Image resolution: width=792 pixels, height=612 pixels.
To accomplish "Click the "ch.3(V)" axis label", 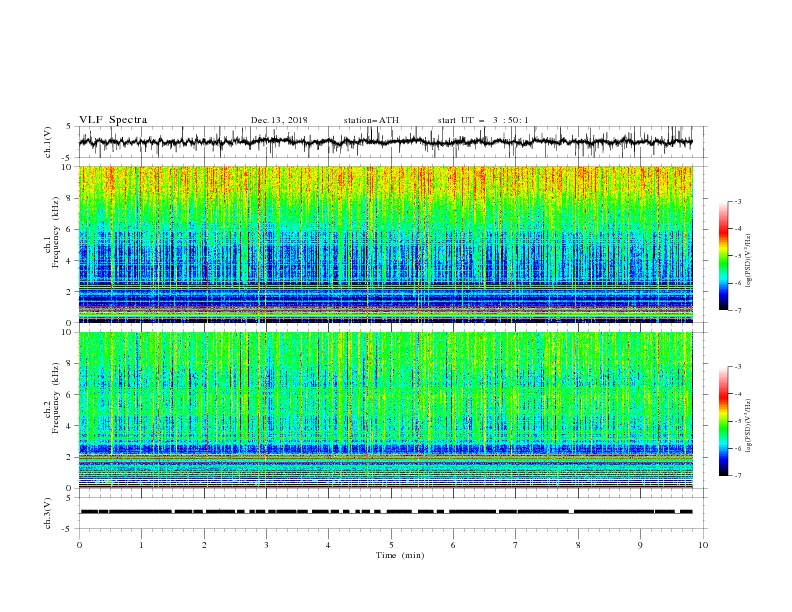I will coord(48,513).
